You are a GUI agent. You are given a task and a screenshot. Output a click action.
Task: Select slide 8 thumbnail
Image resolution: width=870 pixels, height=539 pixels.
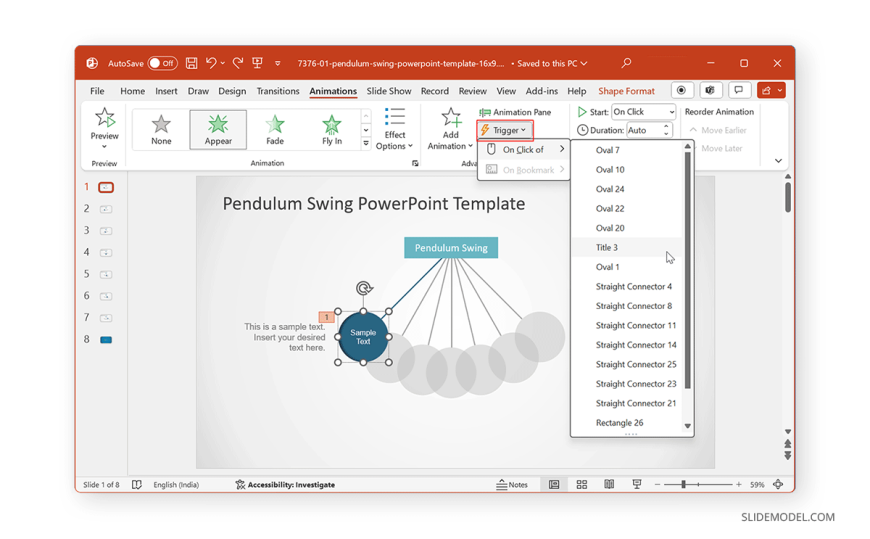click(106, 340)
